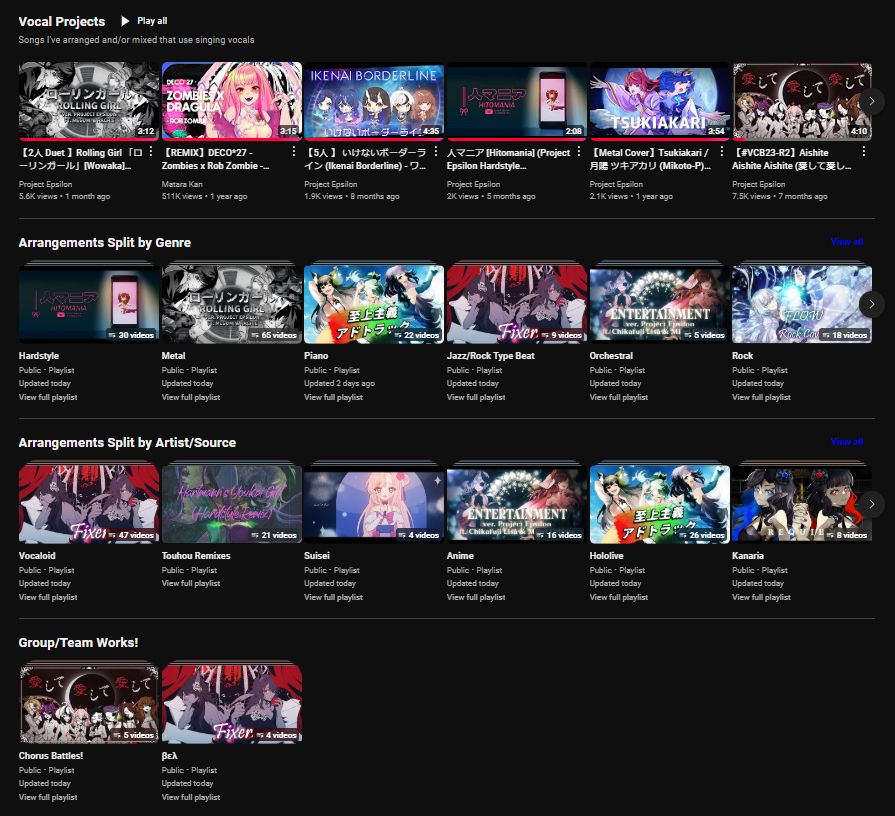Open the Piano playlist thumbnail with 22 videos
The image size is (895, 816).
pos(374,304)
